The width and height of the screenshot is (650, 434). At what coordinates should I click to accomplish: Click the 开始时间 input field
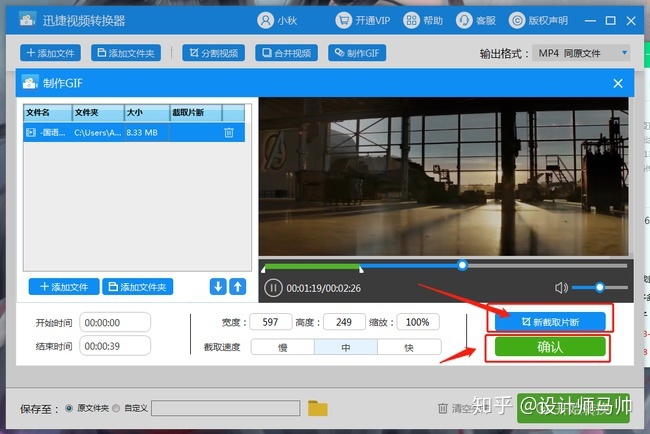click(115, 322)
